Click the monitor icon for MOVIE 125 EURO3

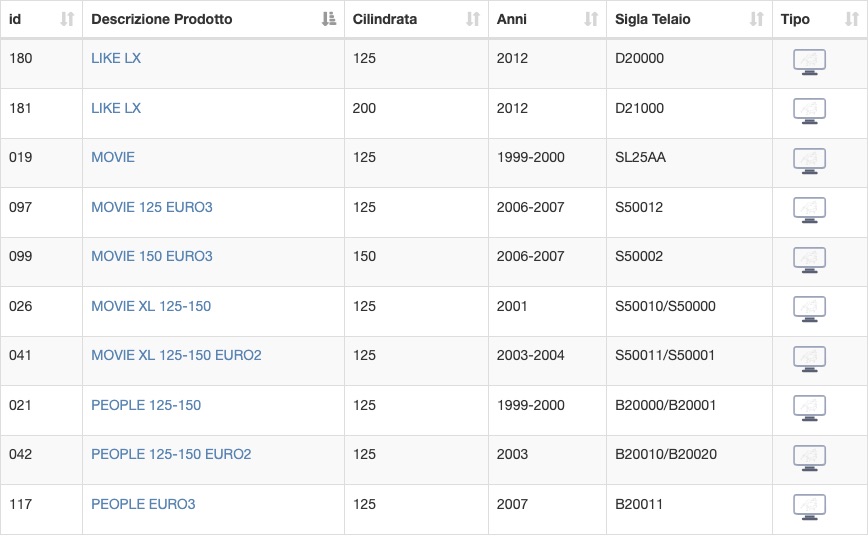[x=809, y=210]
